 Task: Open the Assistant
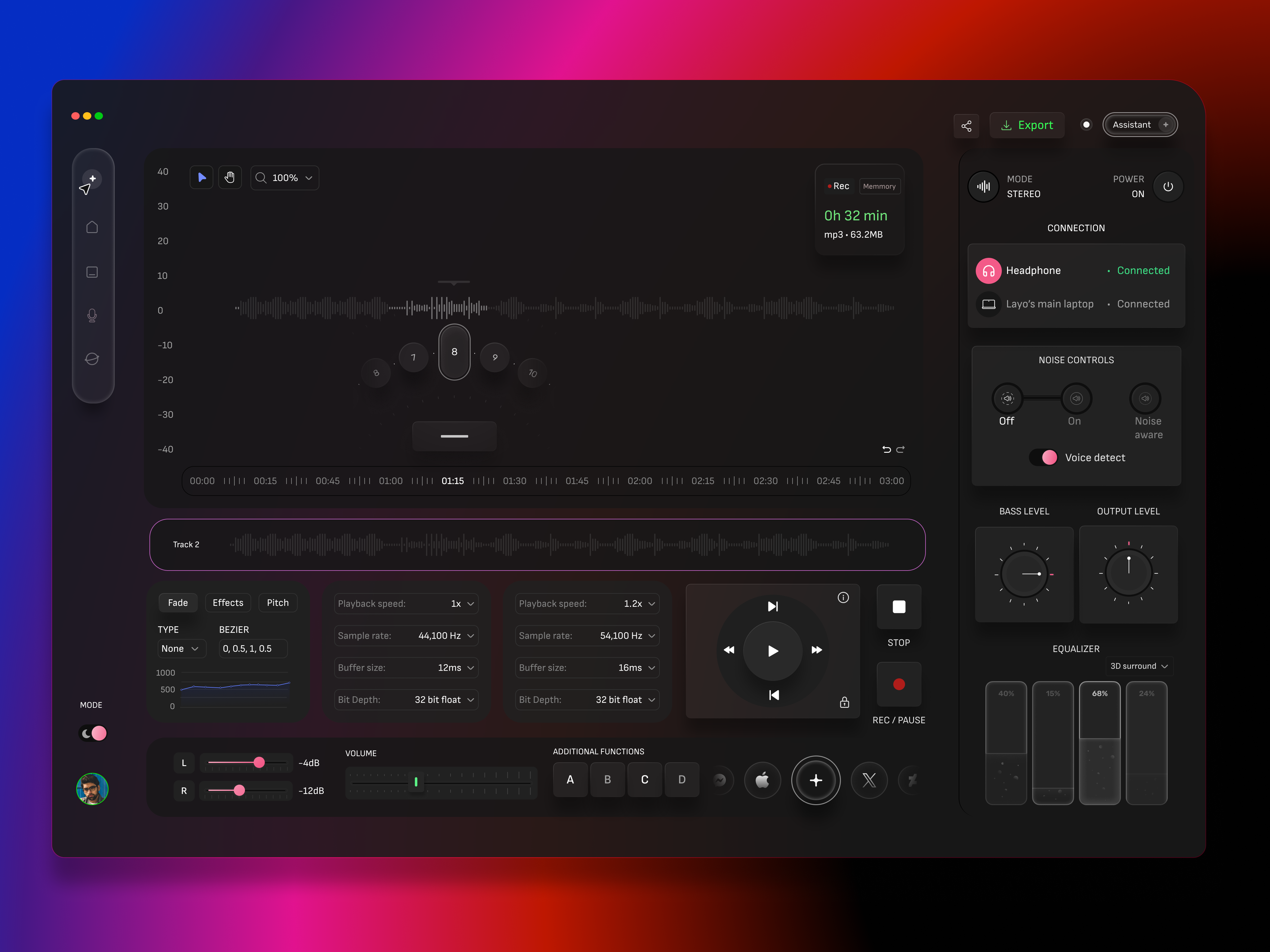[1139, 125]
